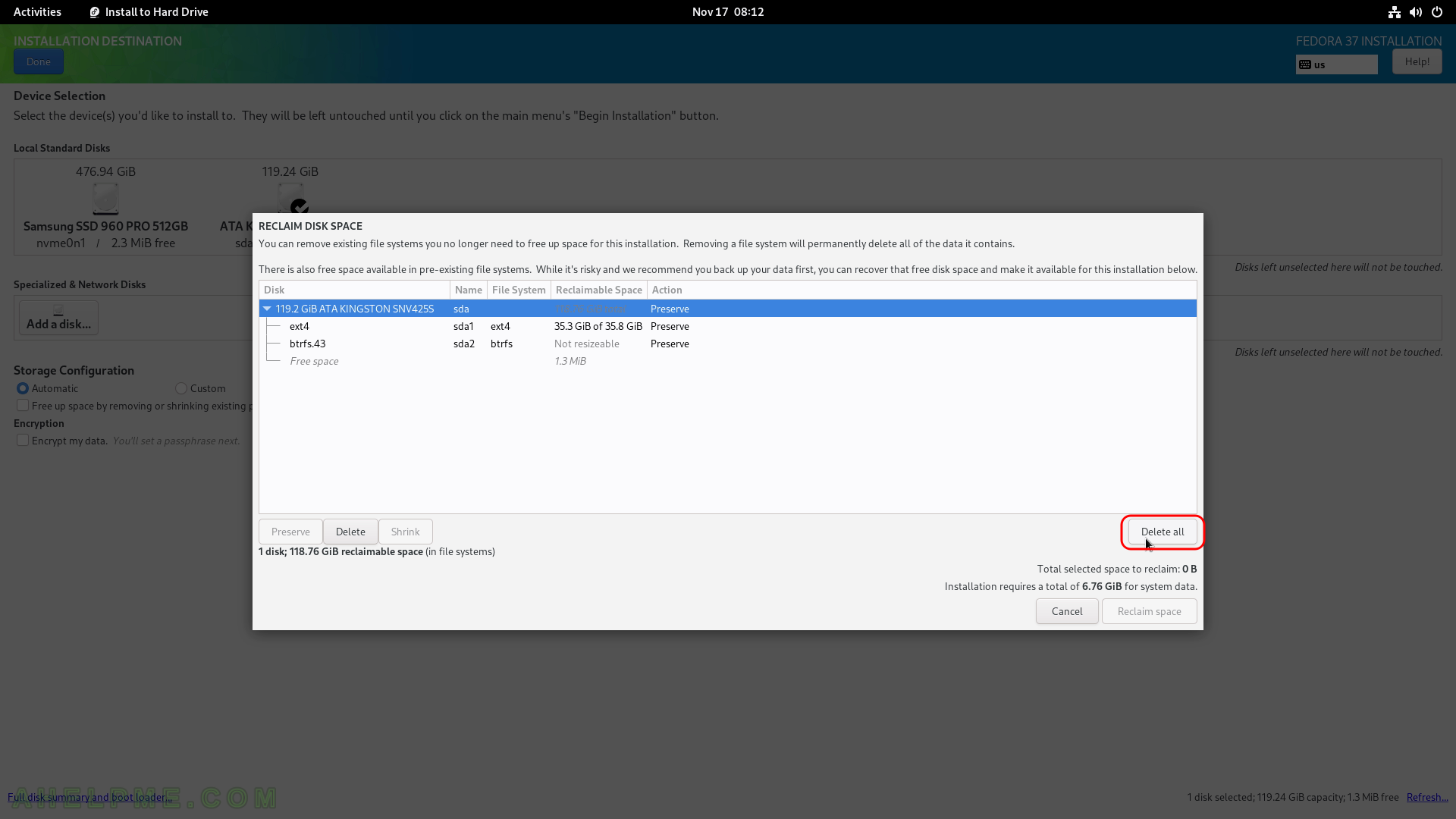Select the Free space row
This screenshot has width=1456, height=819.
(x=728, y=361)
